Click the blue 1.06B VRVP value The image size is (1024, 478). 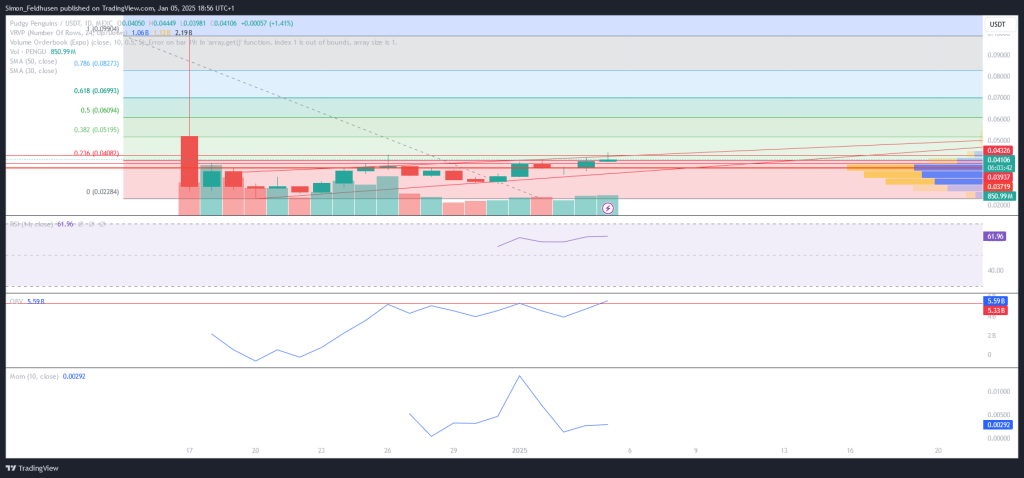(140, 32)
